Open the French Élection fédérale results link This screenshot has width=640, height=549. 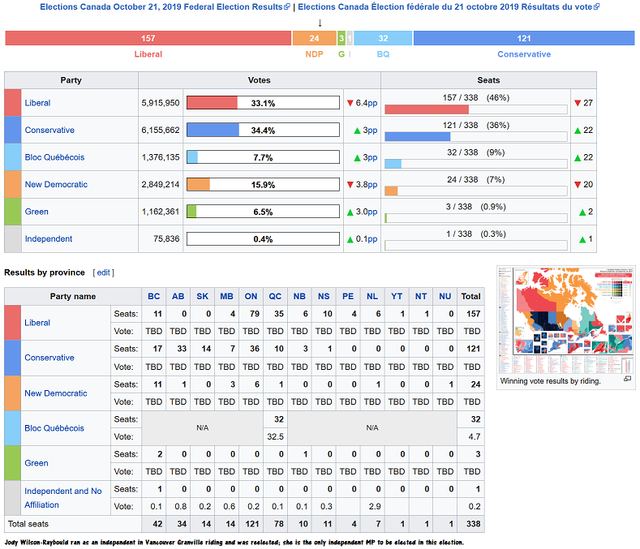pyautogui.click(x=449, y=7)
